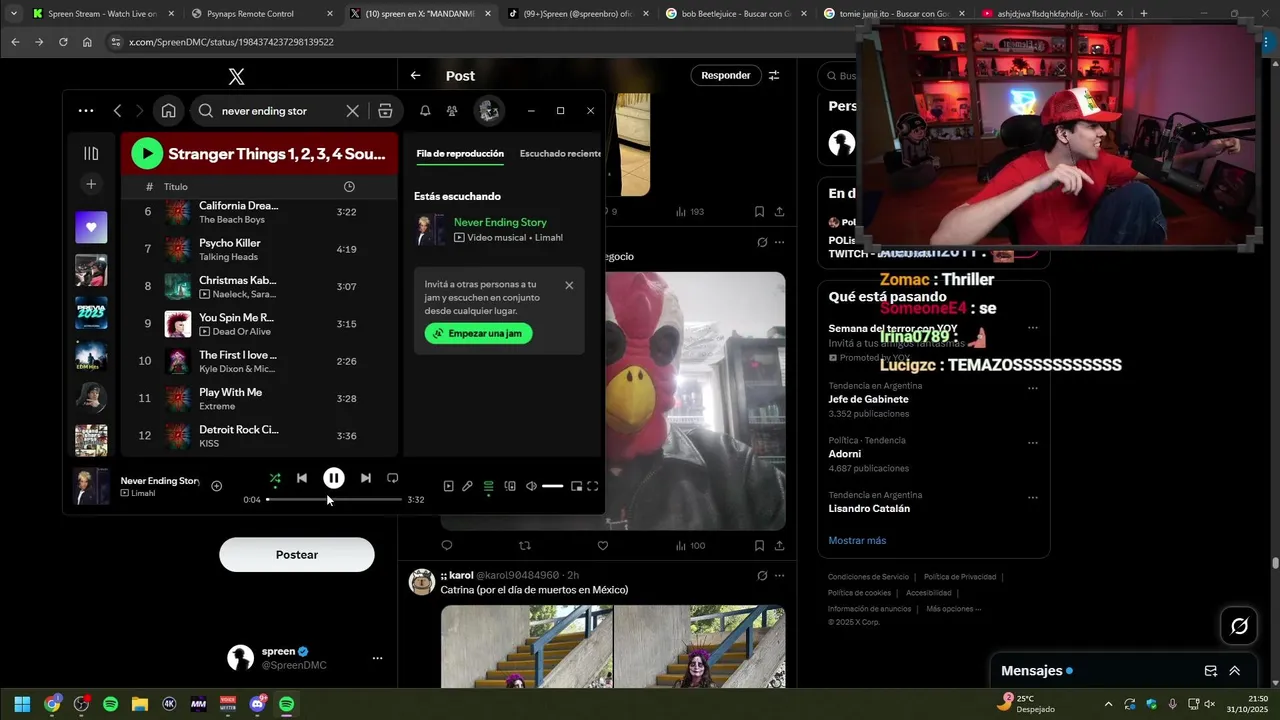The image size is (1280, 720).
Task: Open Grok floating button
Action: [1239, 626]
